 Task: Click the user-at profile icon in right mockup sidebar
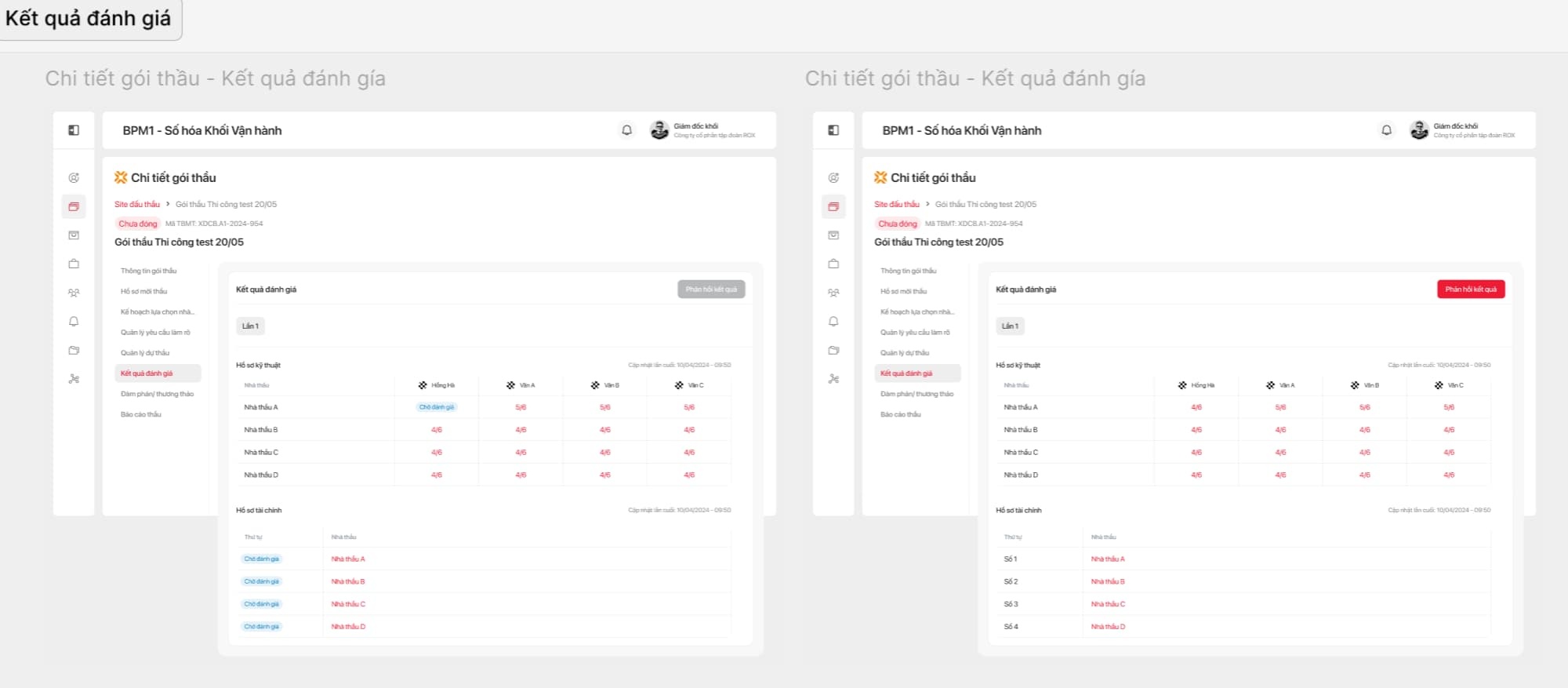click(833, 178)
